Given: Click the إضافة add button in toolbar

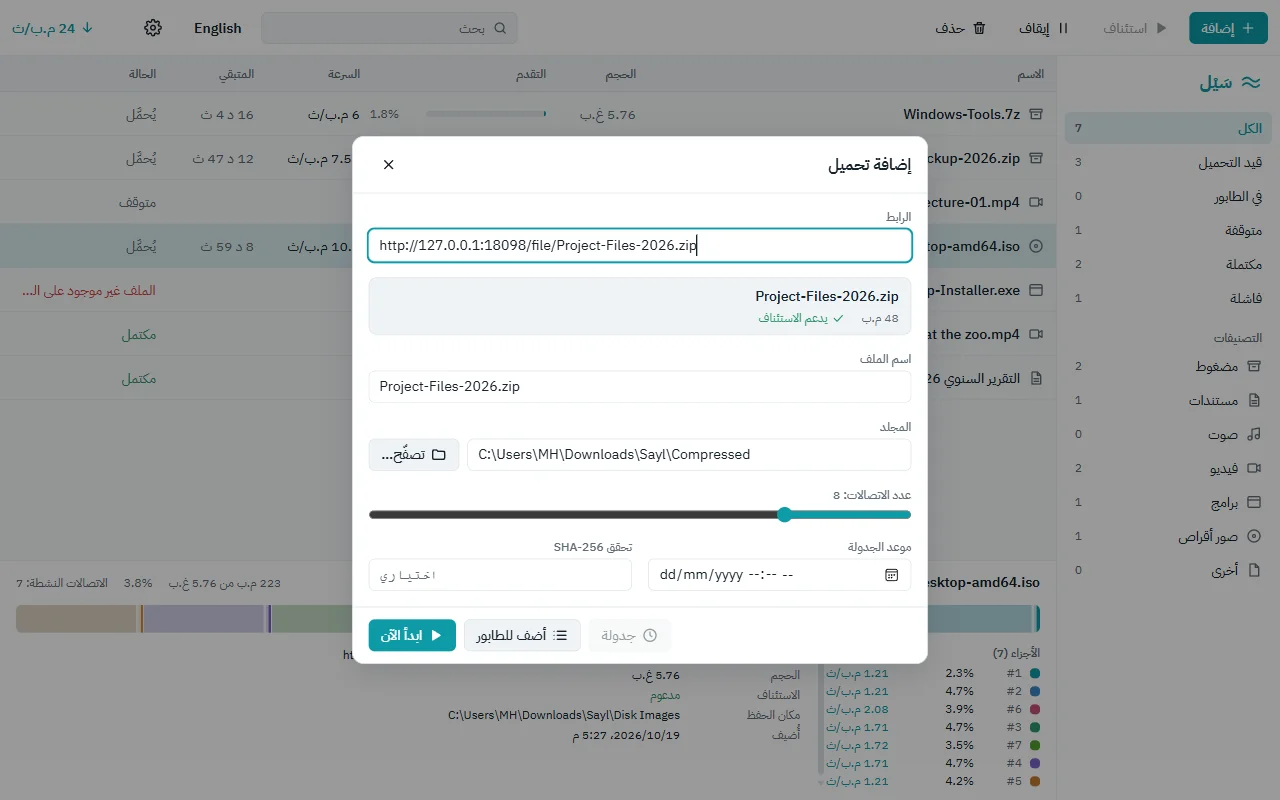Looking at the screenshot, I should 1228,28.
